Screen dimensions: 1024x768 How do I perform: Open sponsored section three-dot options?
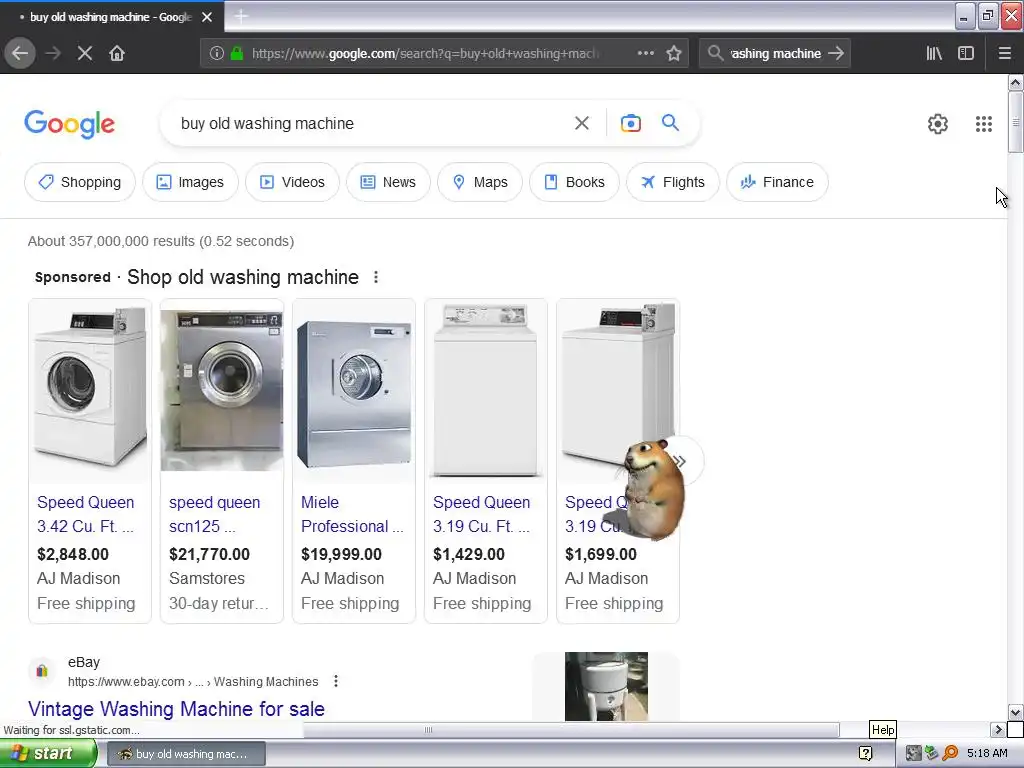(376, 278)
